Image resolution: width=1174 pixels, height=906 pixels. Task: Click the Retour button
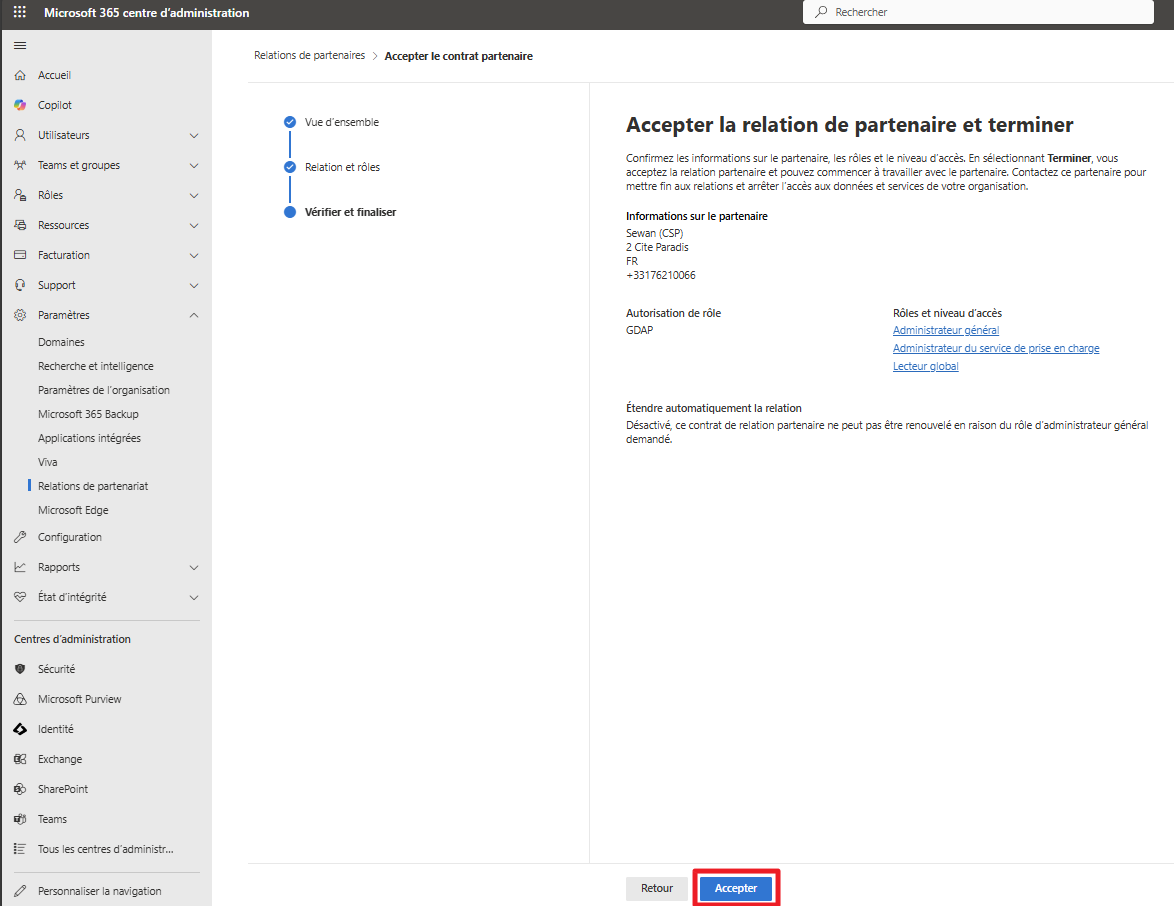click(x=657, y=888)
